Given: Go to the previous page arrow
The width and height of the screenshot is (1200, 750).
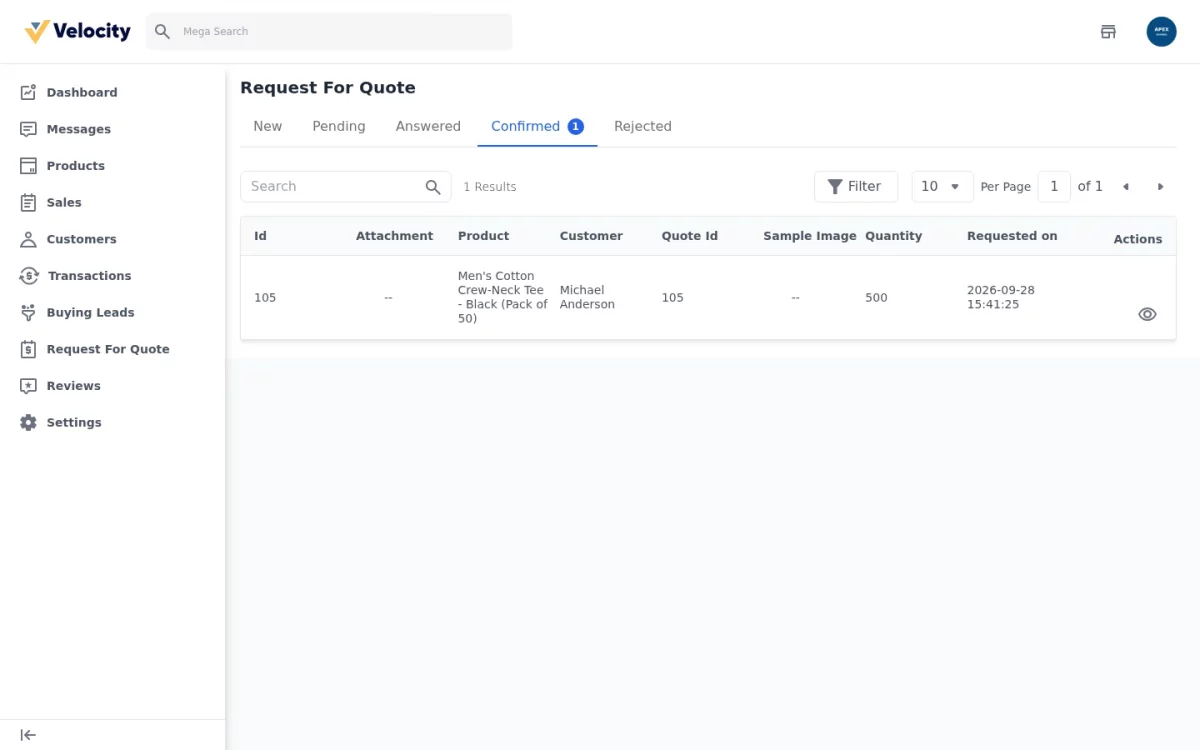Looking at the screenshot, I should point(1125,187).
